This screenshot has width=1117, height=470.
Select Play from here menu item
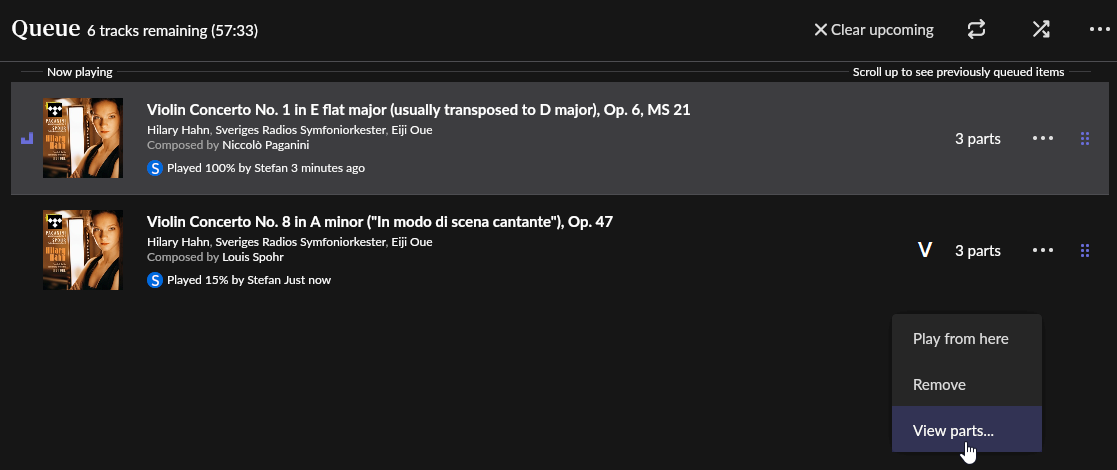pyautogui.click(x=961, y=339)
